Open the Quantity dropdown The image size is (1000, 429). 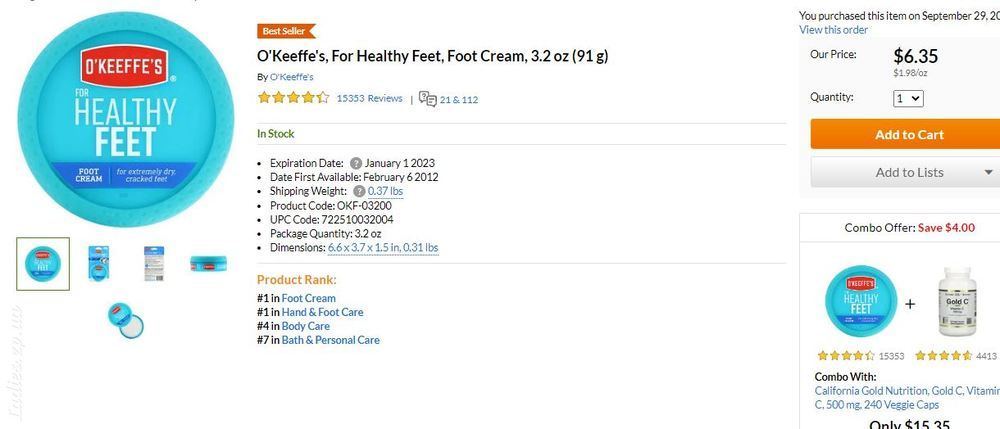pyautogui.click(x=908, y=99)
